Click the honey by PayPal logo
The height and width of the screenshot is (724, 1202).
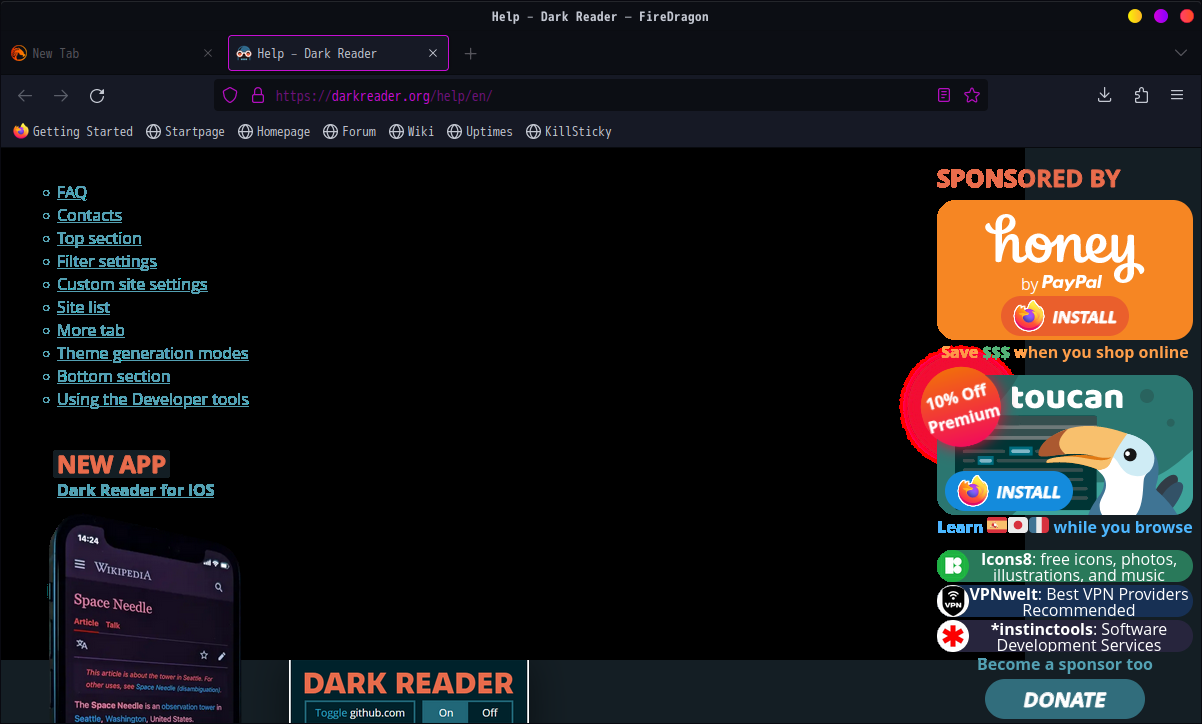point(1065,251)
